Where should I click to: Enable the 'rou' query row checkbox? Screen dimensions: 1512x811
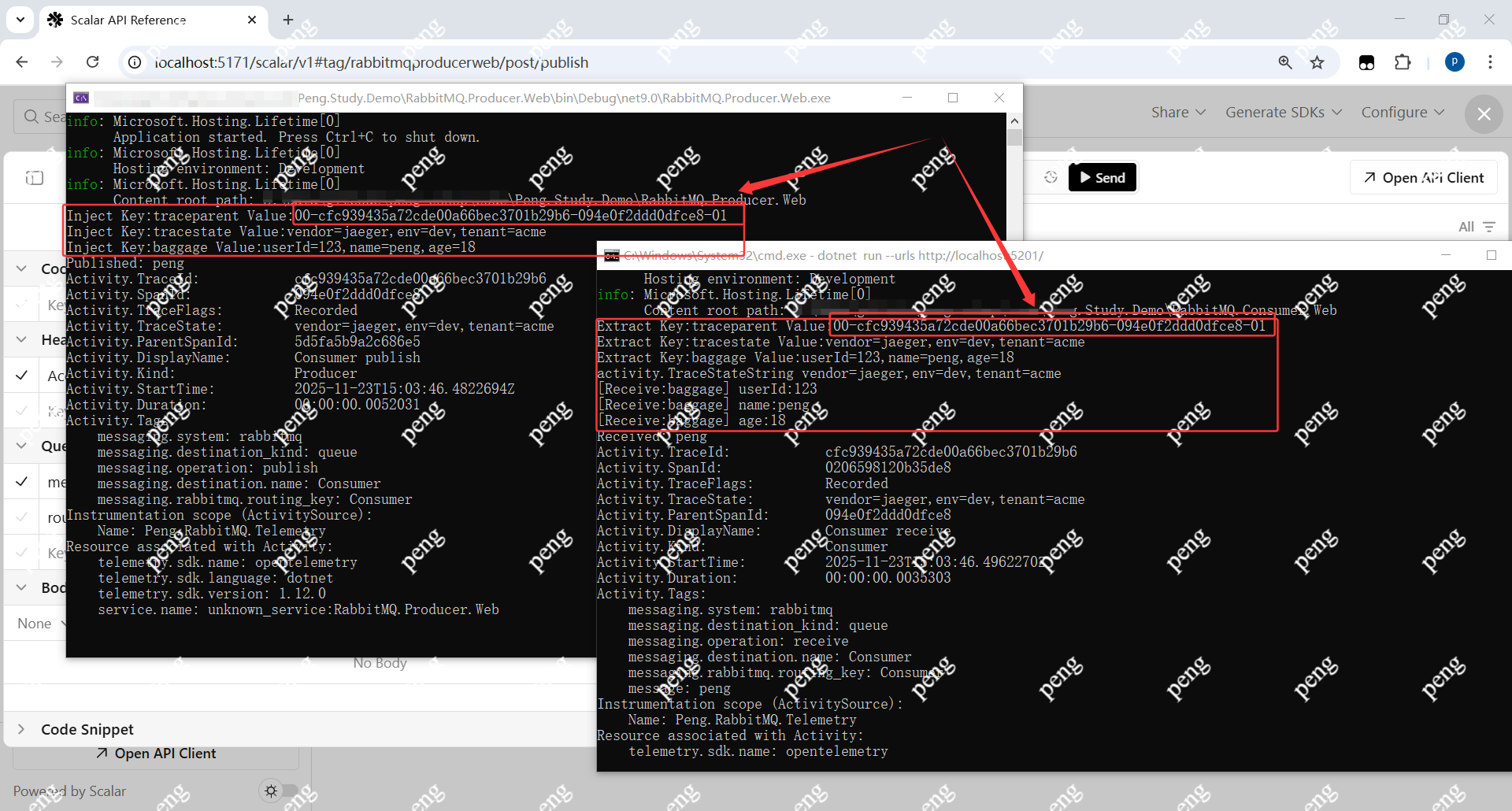22,517
